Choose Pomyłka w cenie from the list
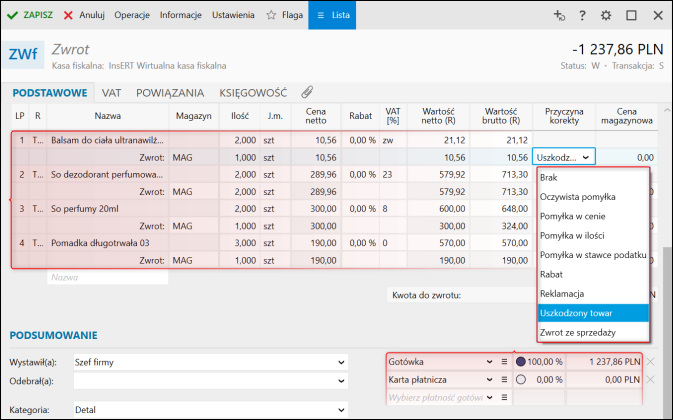Viewport: 673px width, 420px height. coord(572,216)
